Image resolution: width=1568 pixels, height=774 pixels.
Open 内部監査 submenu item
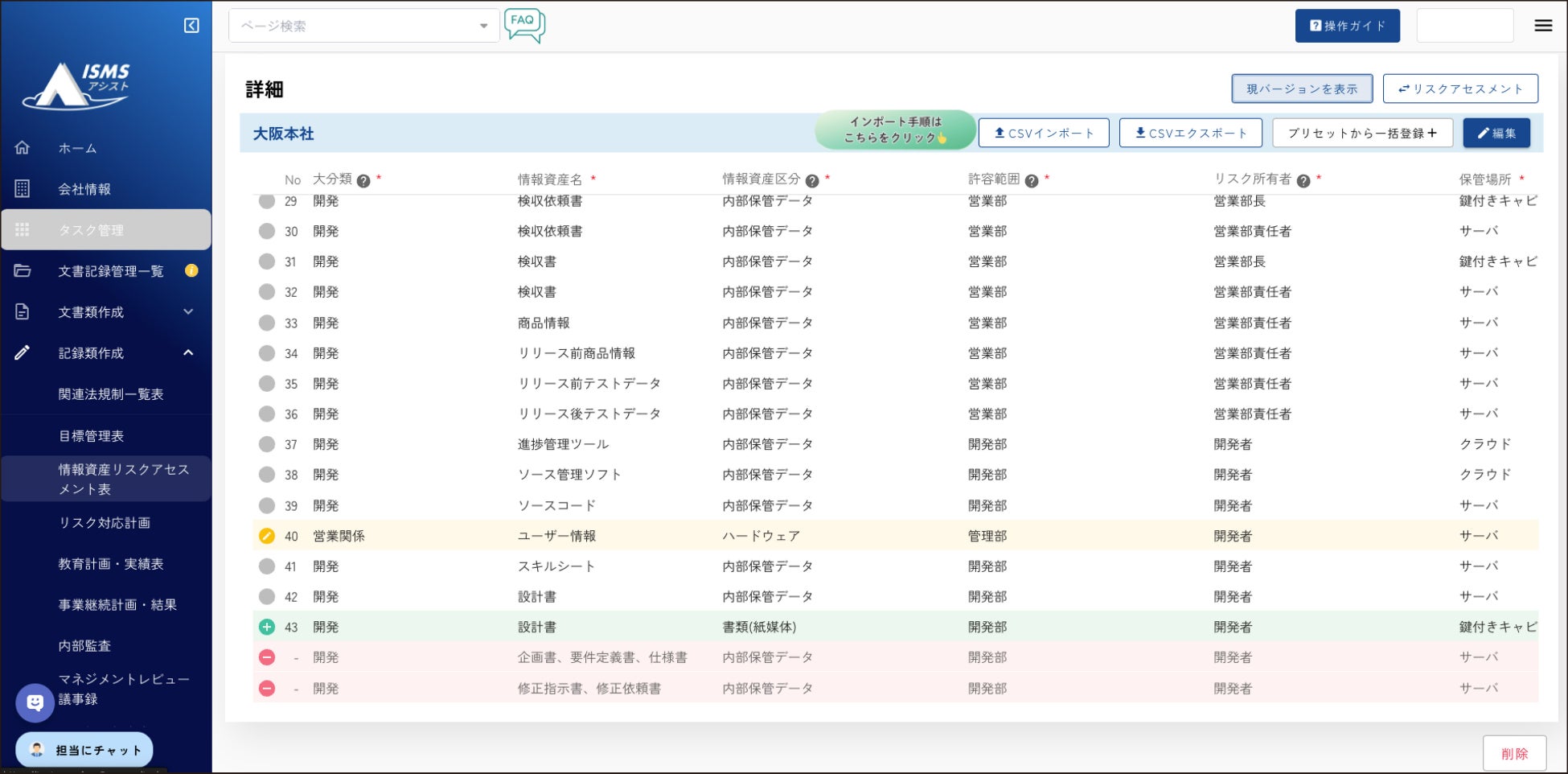[84, 646]
